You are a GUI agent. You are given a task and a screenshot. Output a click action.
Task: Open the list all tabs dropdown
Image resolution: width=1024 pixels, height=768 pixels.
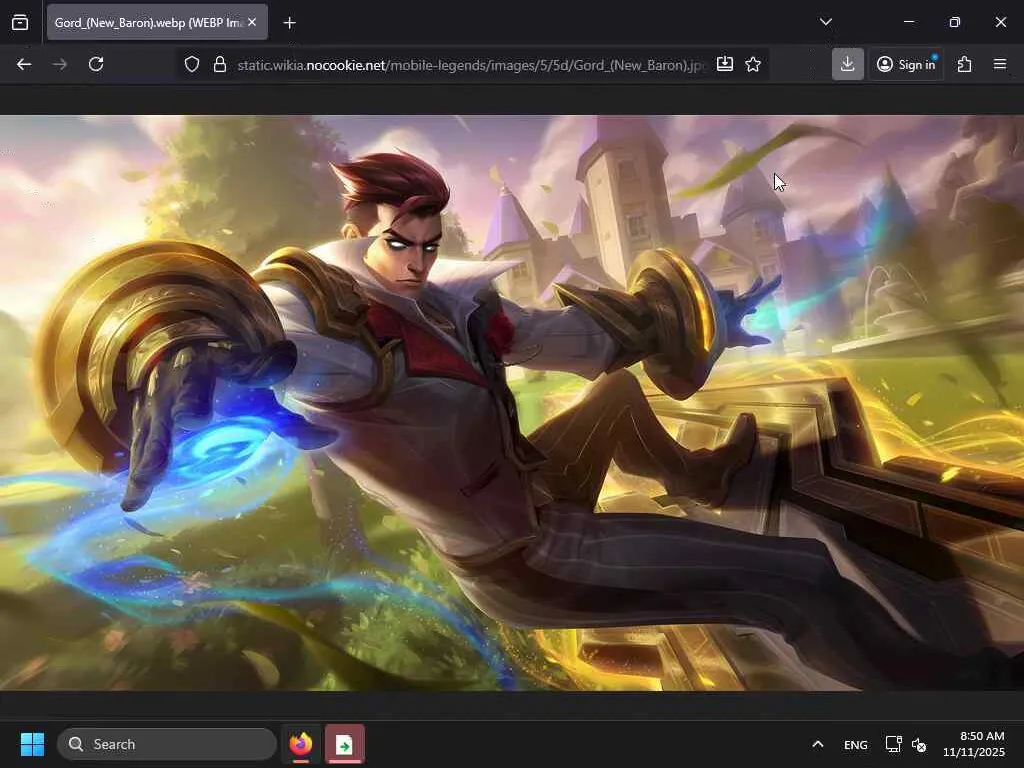pyautogui.click(x=825, y=22)
